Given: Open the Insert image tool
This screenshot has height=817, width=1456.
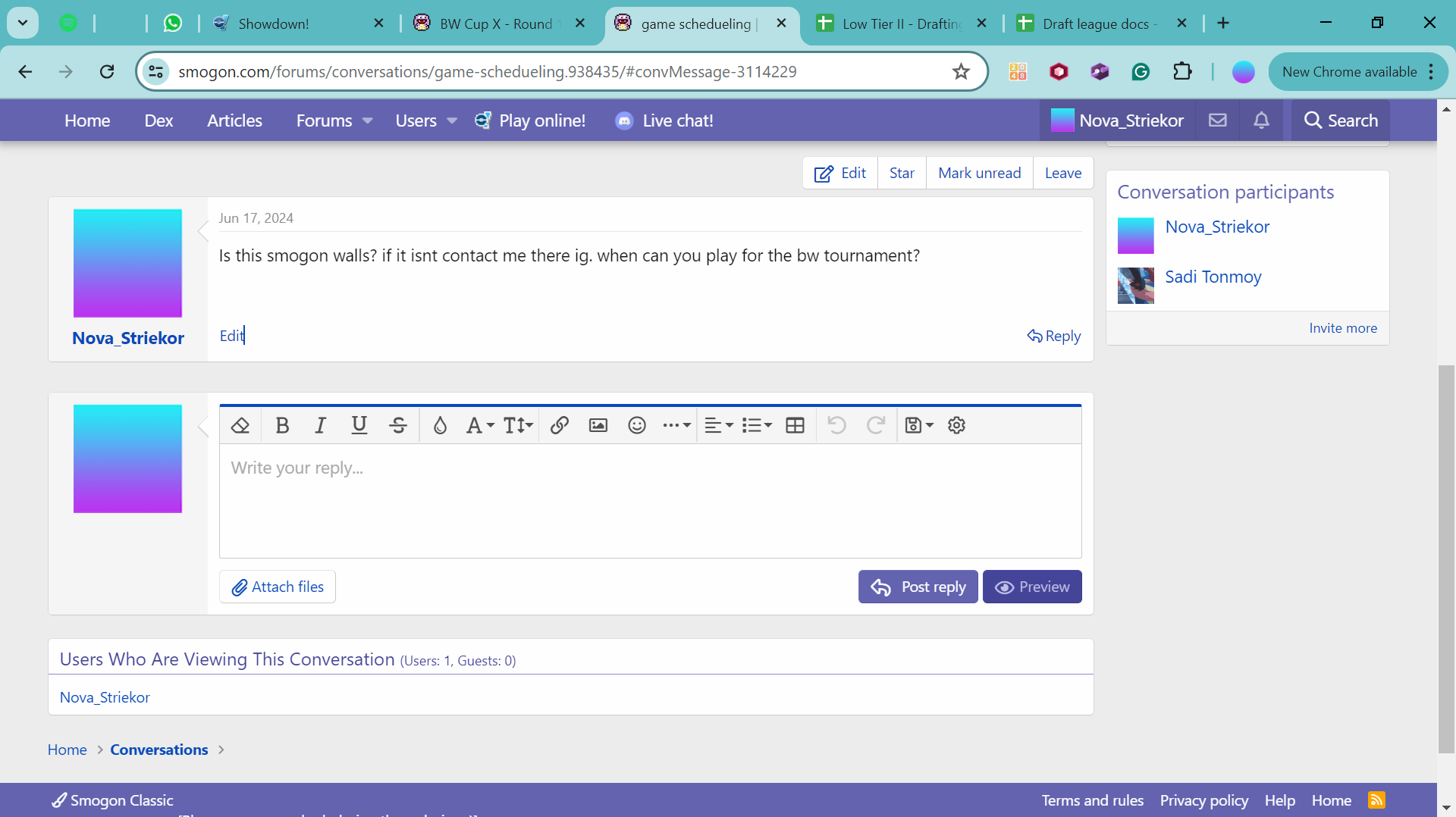Looking at the screenshot, I should pyautogui.click(x=598, y=425).
